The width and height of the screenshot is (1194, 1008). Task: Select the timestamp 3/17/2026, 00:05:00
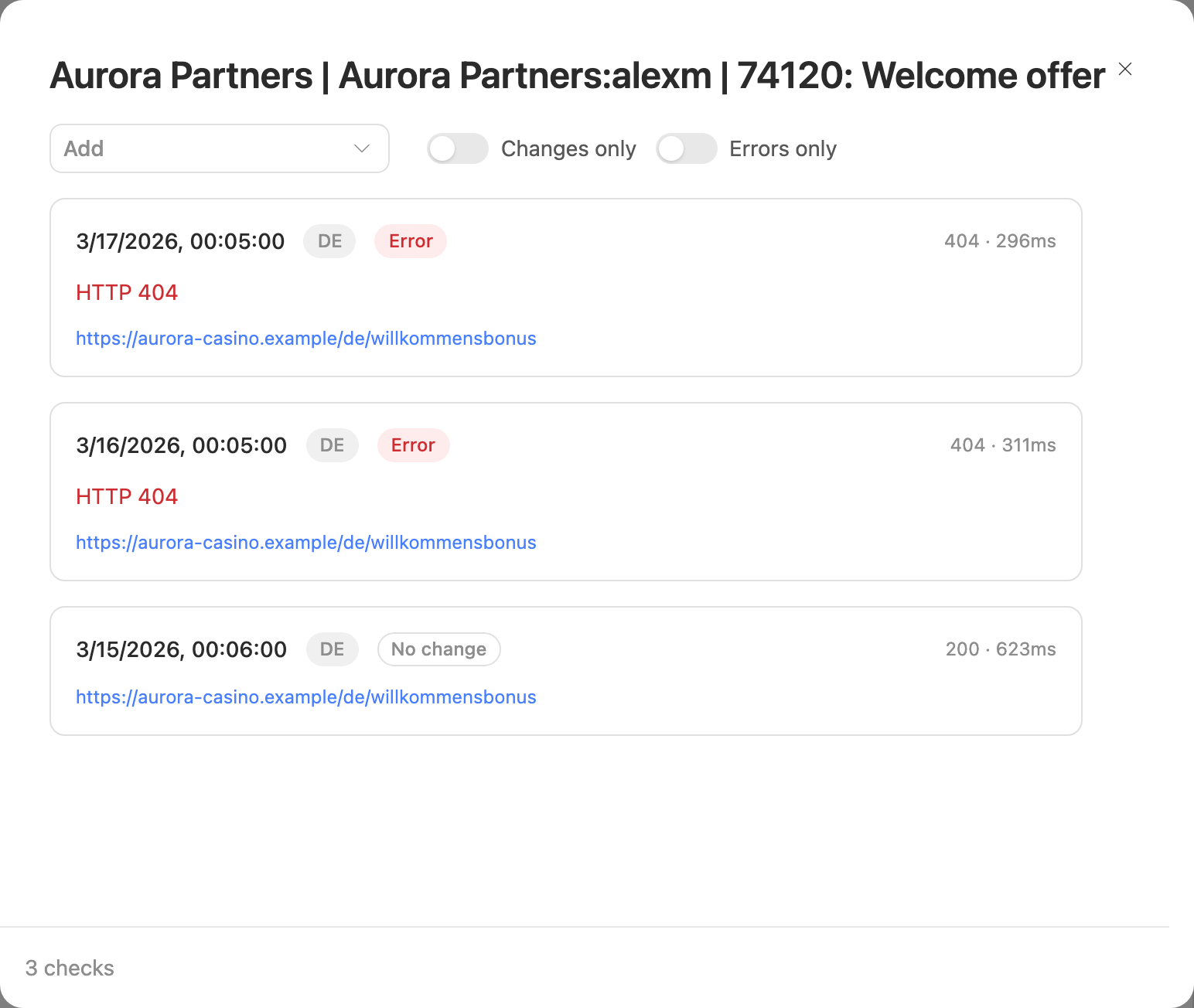pos(180,241)
